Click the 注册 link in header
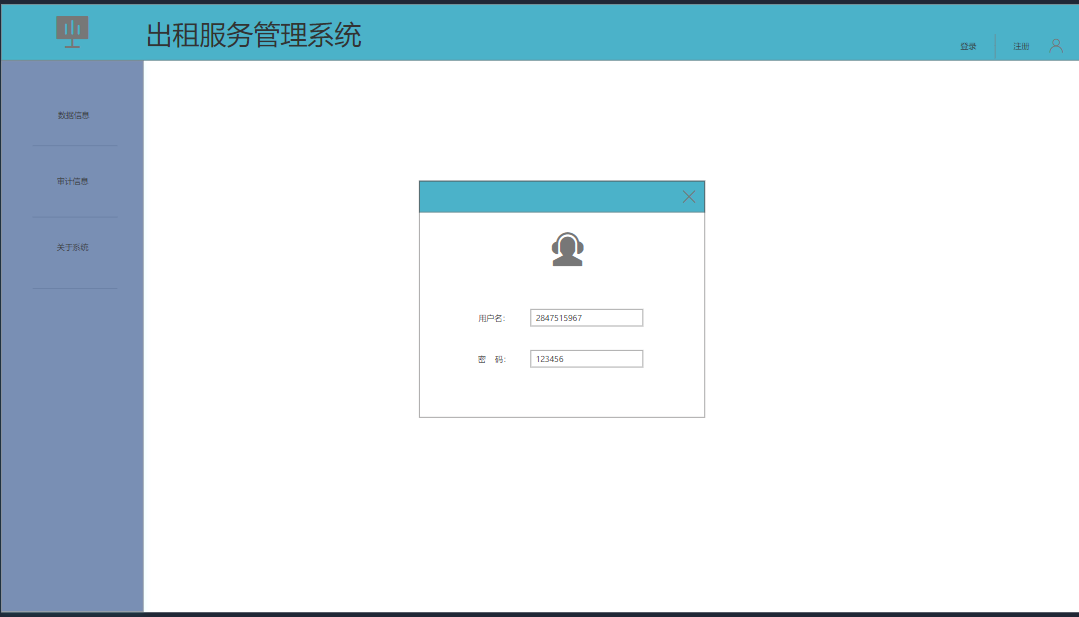 click(x=1021, y=46)
